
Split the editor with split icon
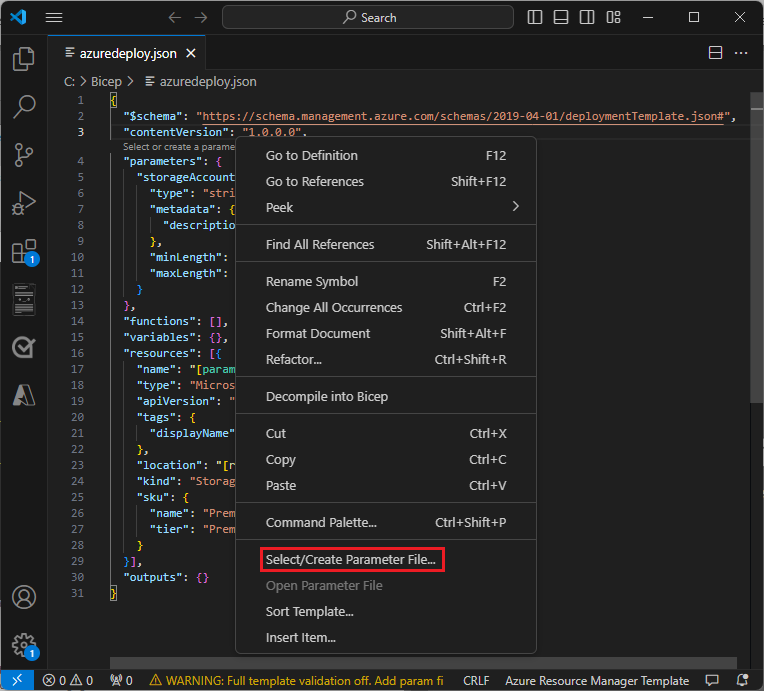pos(715,53)
